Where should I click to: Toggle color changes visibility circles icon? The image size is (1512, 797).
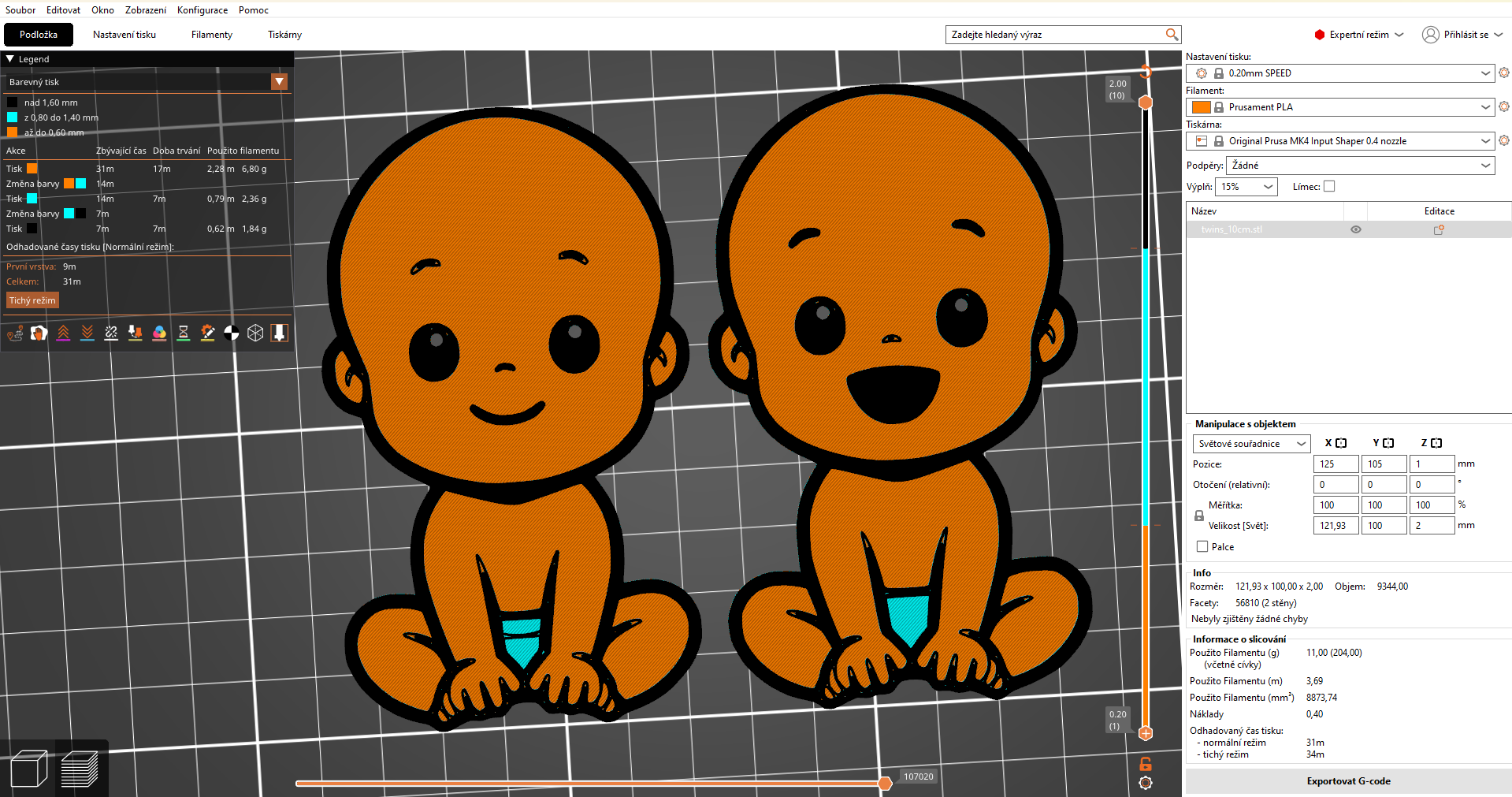(159, 333)
